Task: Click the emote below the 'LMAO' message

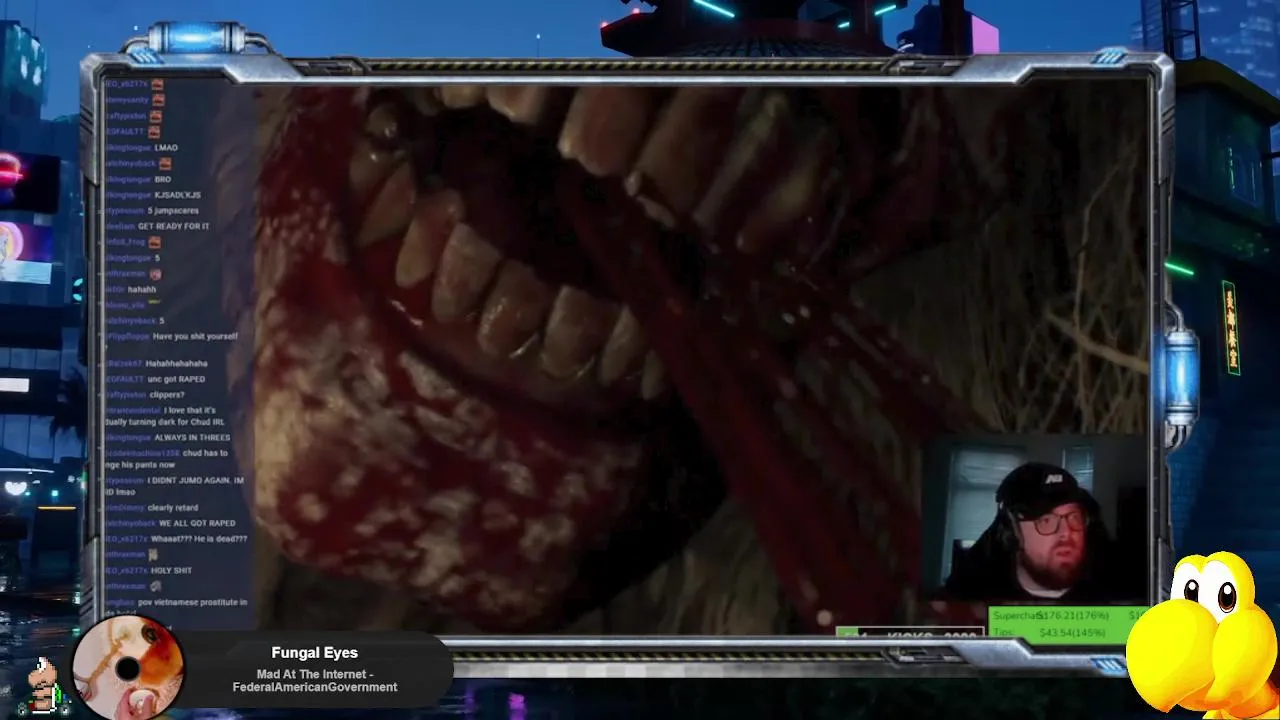Action: tap(165, 163)
